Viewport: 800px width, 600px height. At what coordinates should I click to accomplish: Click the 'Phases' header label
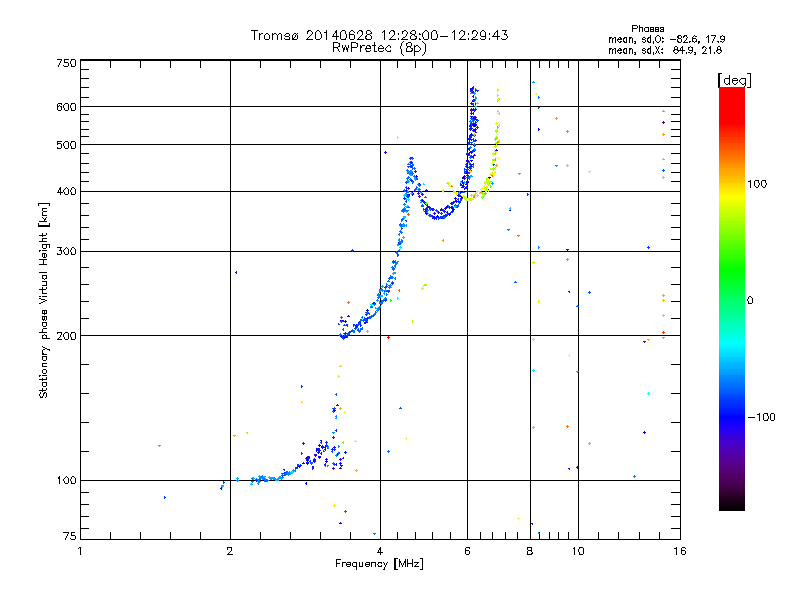(647, 29)
